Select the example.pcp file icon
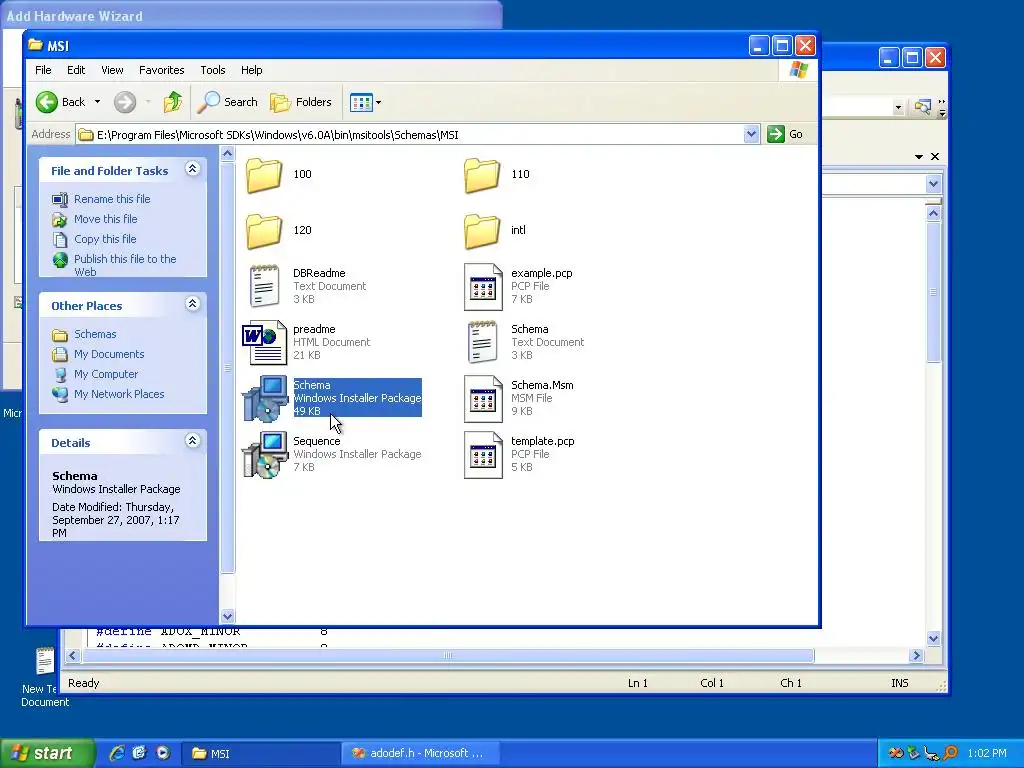 483,287
